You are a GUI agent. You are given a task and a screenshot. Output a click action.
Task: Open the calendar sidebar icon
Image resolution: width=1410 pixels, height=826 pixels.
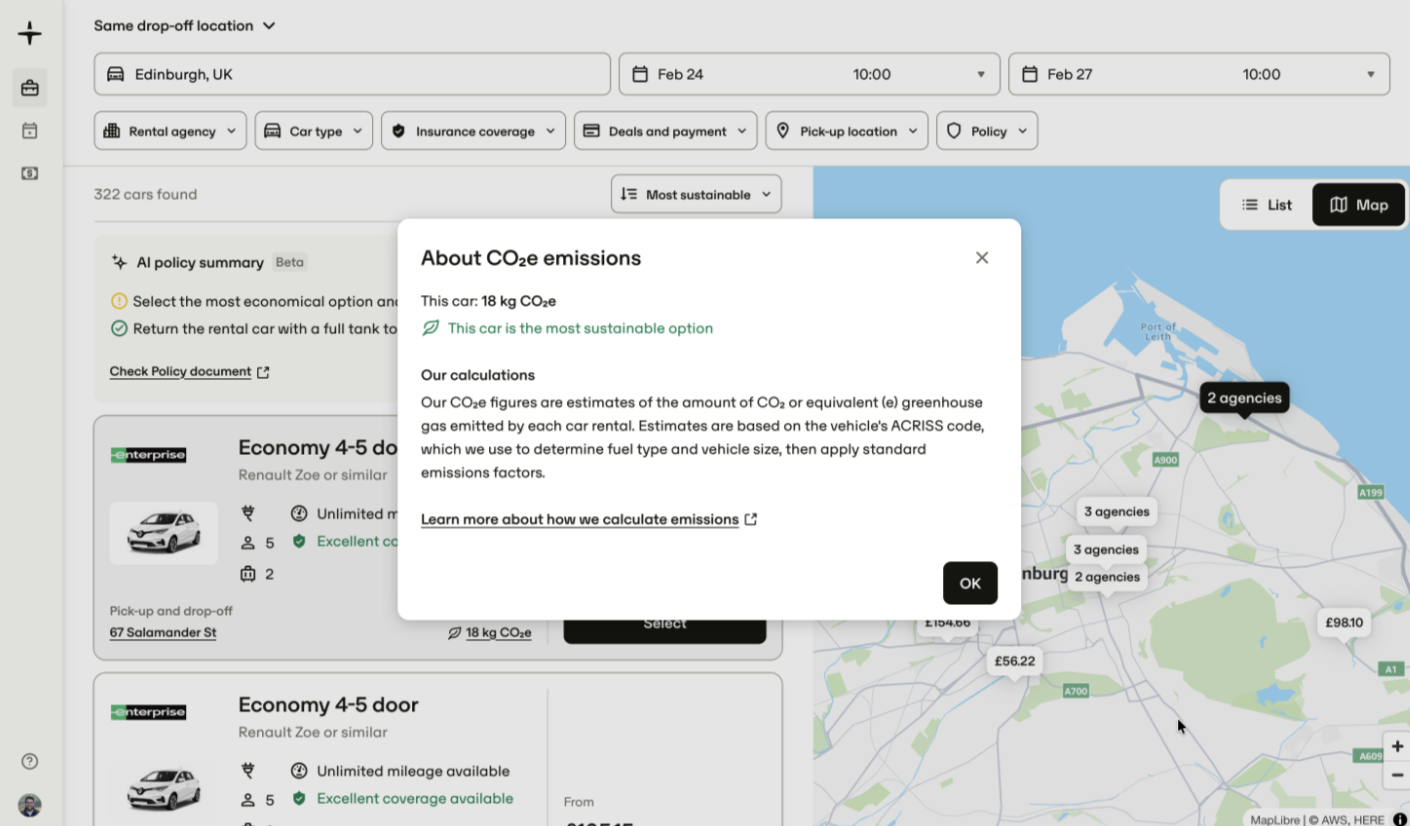tap(30, 131)
